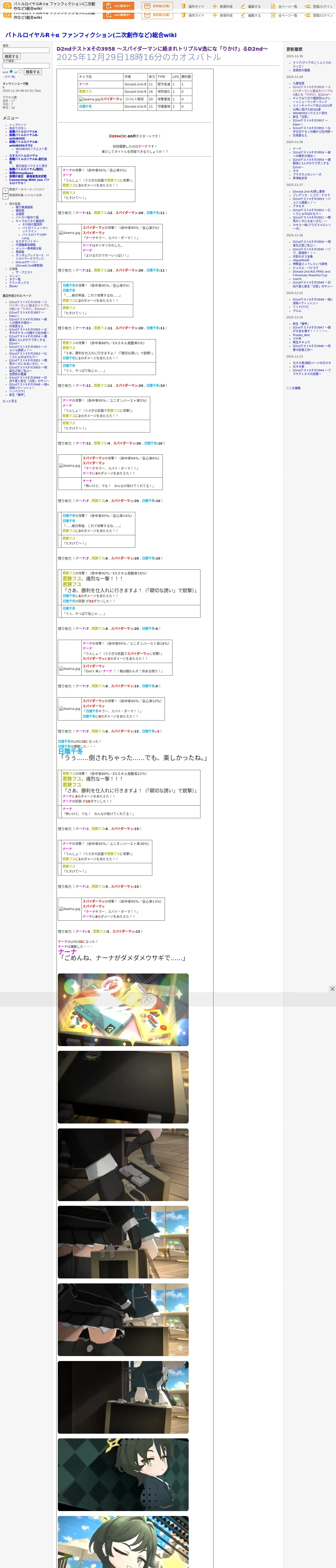Expand 関連データベース-バトロイ plus box
The height and width of the screenshot is (1568, 336).
(x=5, y=191)
